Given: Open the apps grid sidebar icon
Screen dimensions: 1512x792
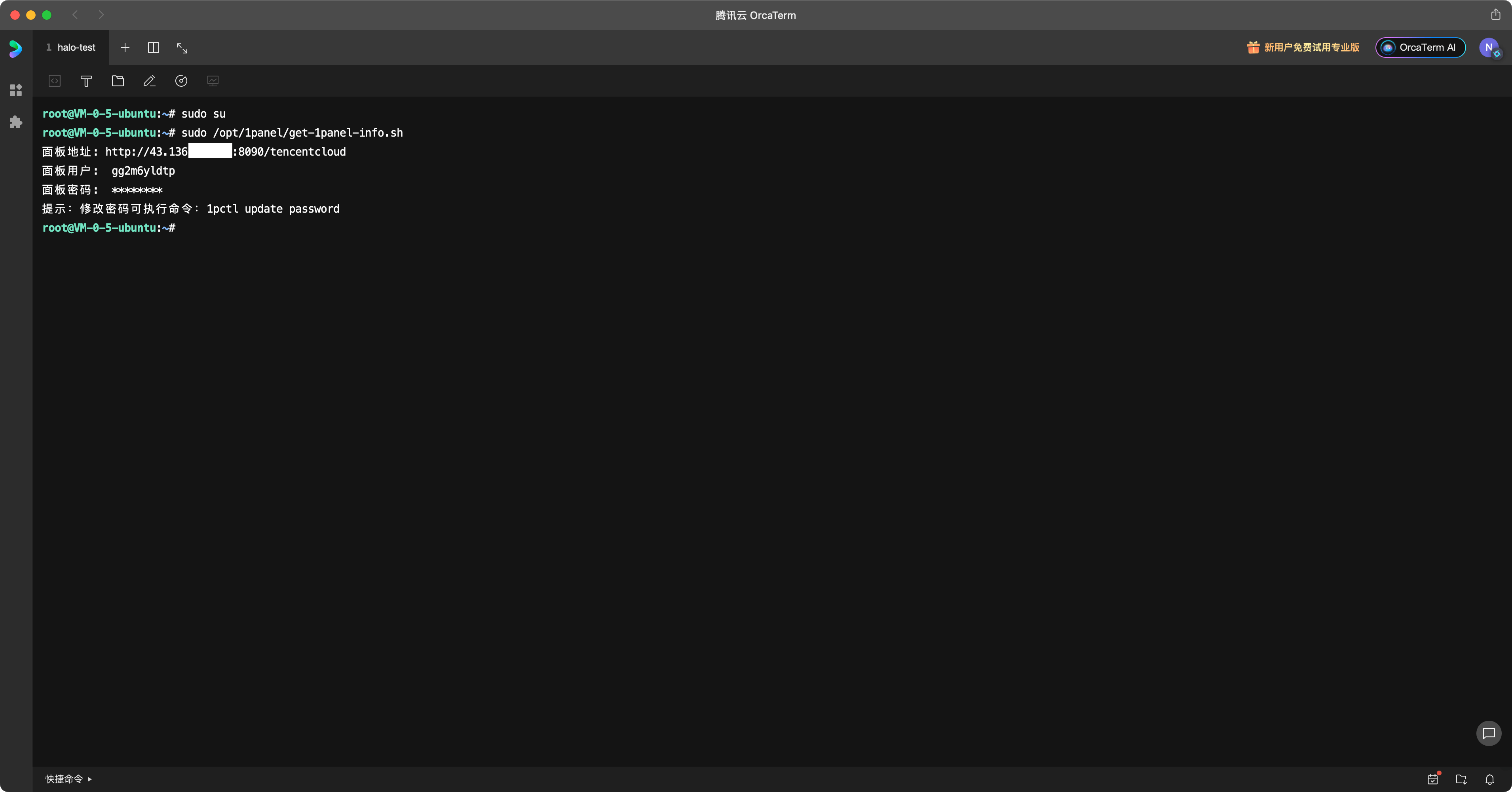Looking at the screenshot, I should click(16, 90).
